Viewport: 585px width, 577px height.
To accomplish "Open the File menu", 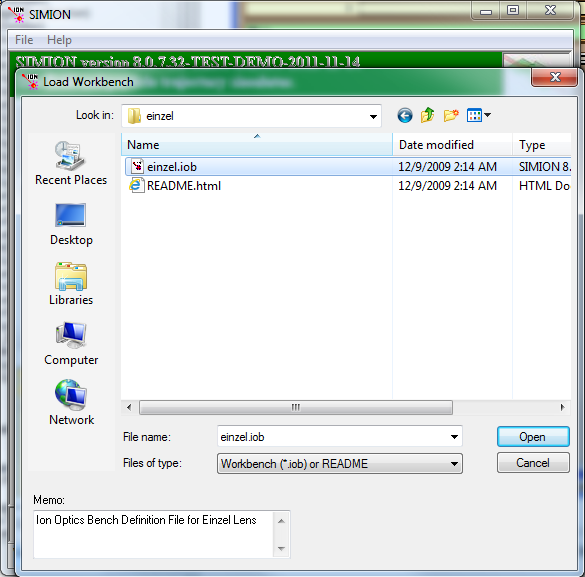I will 24,40.
